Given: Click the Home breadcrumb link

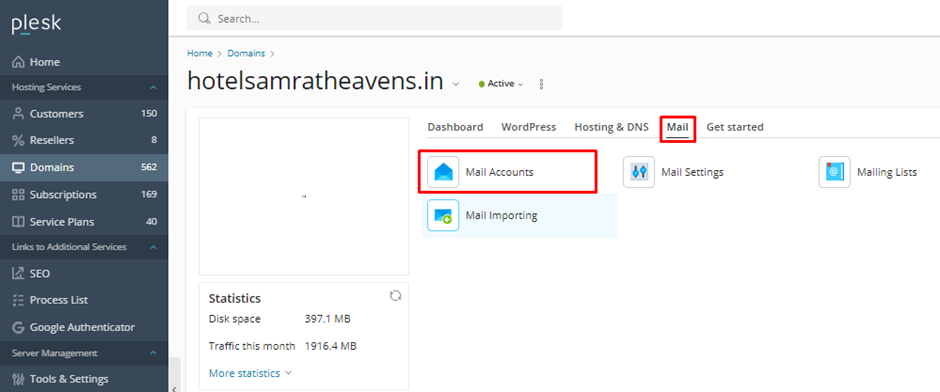Looking at the screenshot, I should coord(200,53).
